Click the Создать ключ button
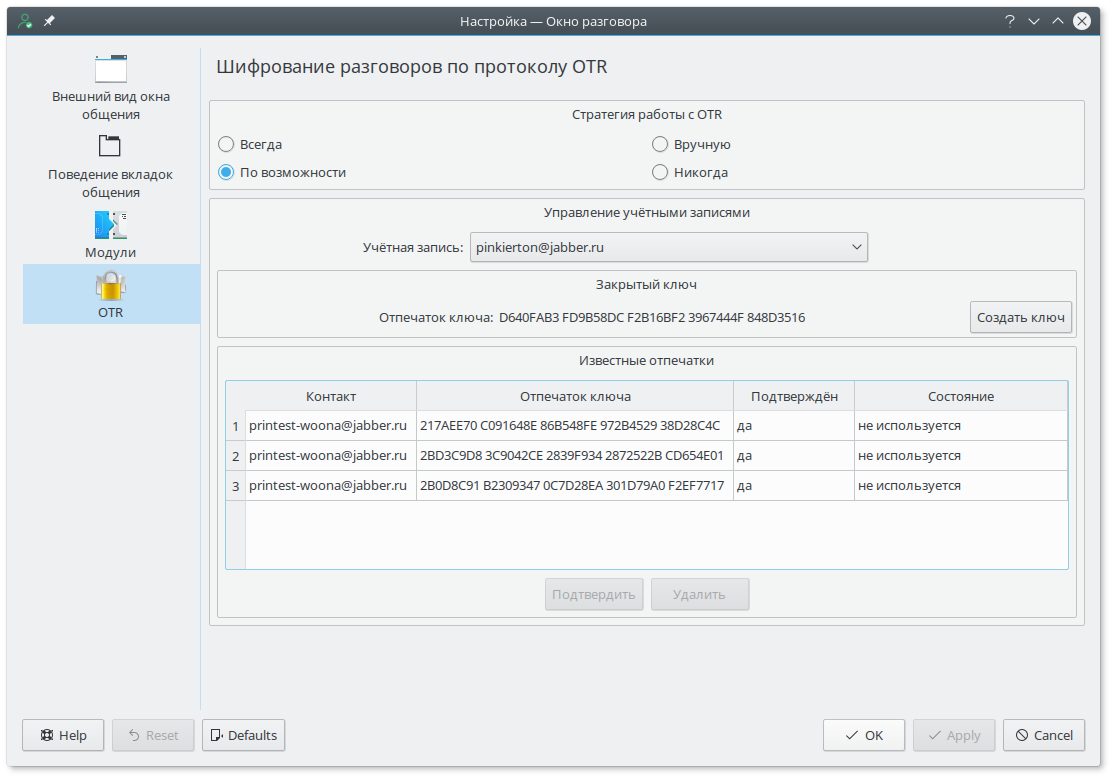The image size is (1113, 779). (x=1021, y=317)
